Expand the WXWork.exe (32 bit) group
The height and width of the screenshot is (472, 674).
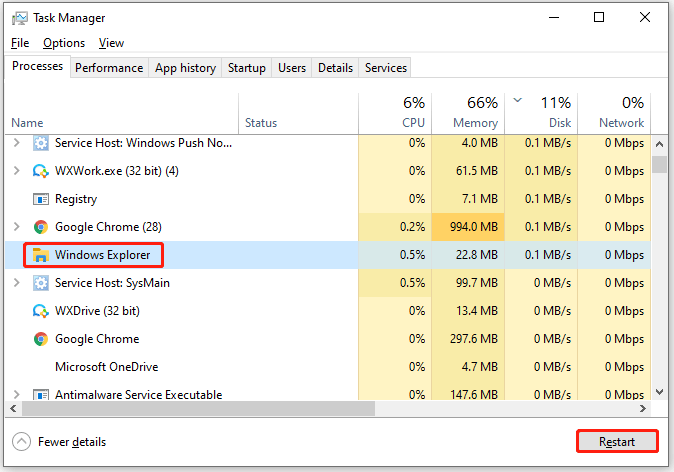click(16, 171)
